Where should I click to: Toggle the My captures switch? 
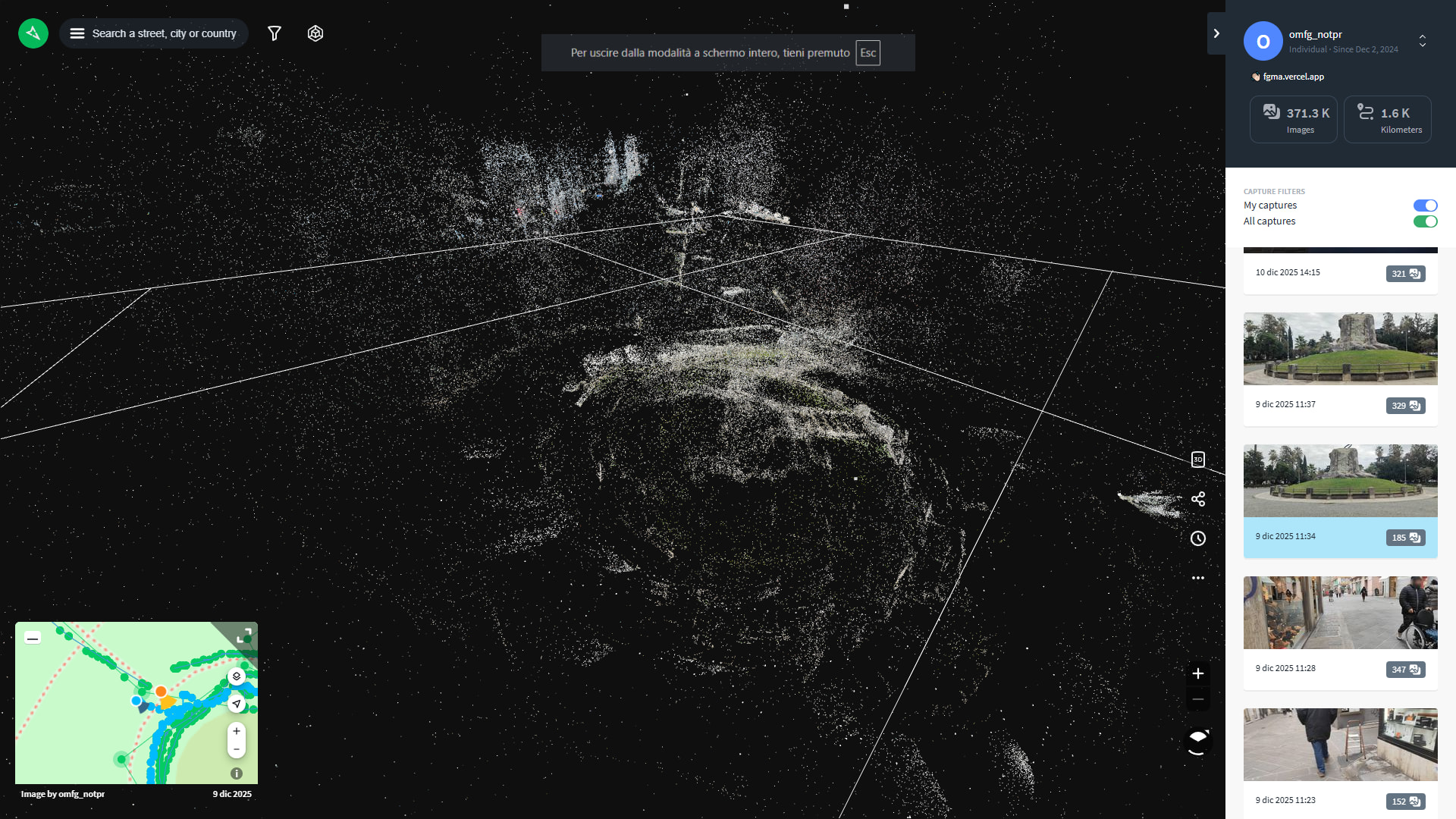(1425, 206)
